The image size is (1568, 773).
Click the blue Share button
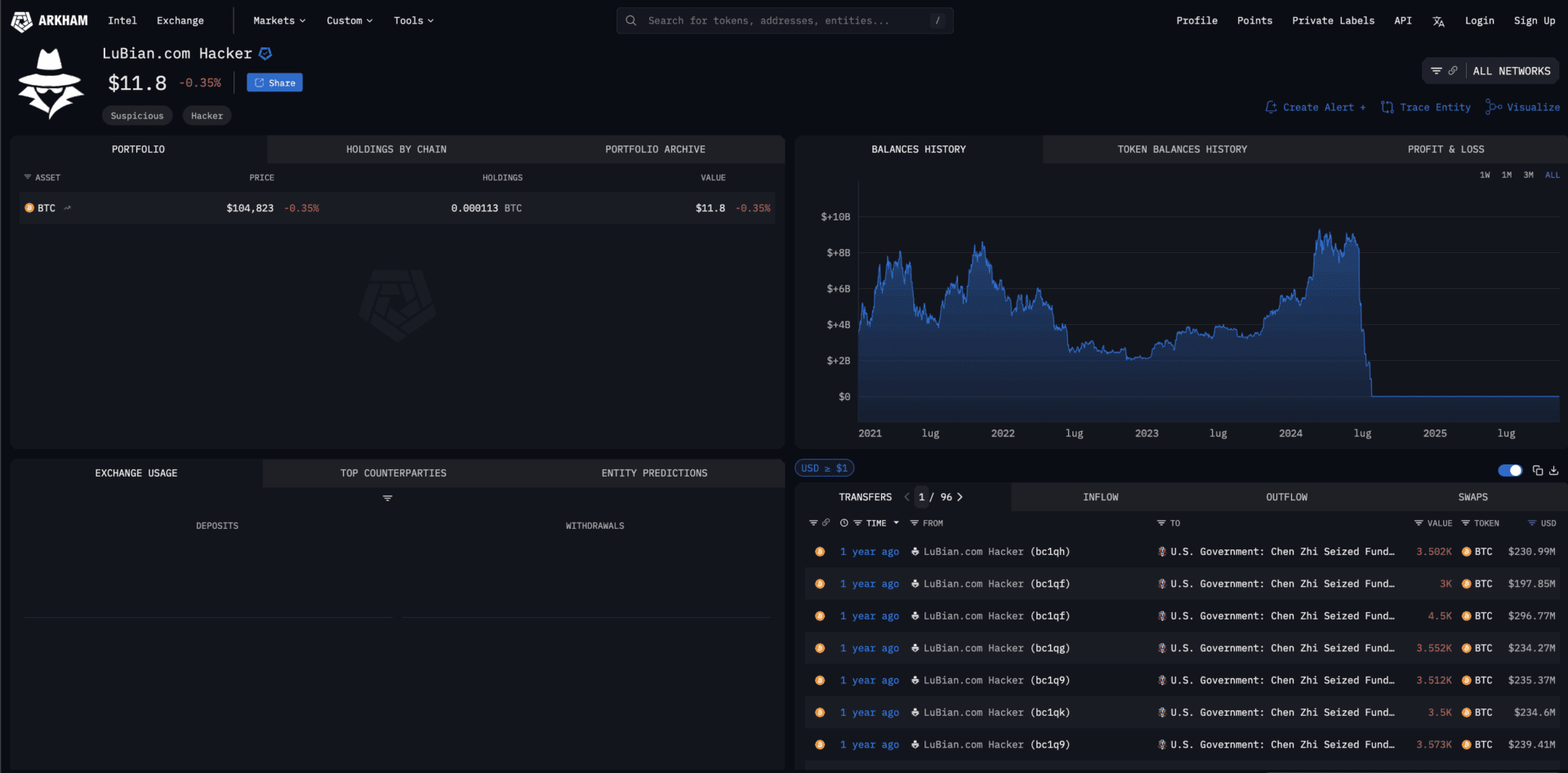click(x=274, y=82)
